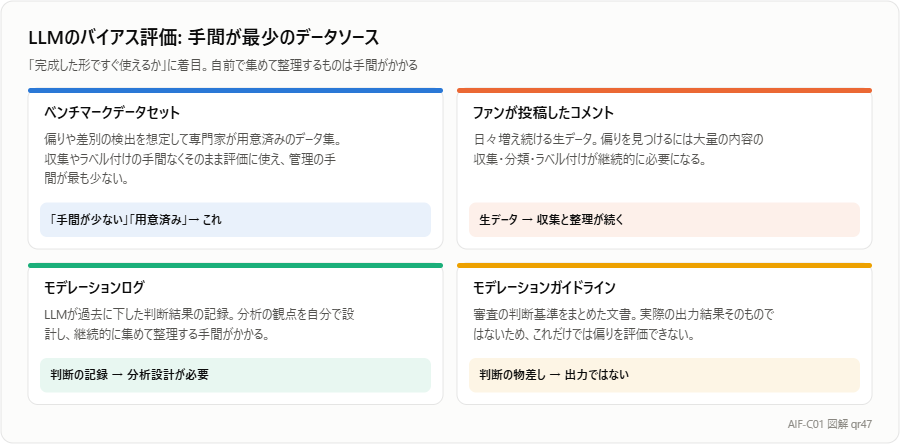Click the yellow bar above the guidelines card
This screenshot has width=900, height=444.
click(x=664, y=265)
